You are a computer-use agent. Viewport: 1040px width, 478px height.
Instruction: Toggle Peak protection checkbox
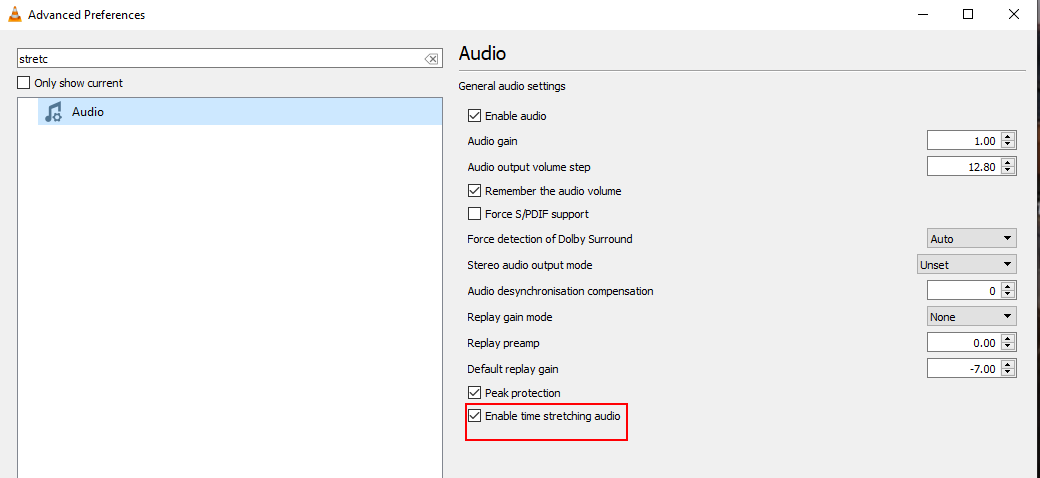pos(474,392)
